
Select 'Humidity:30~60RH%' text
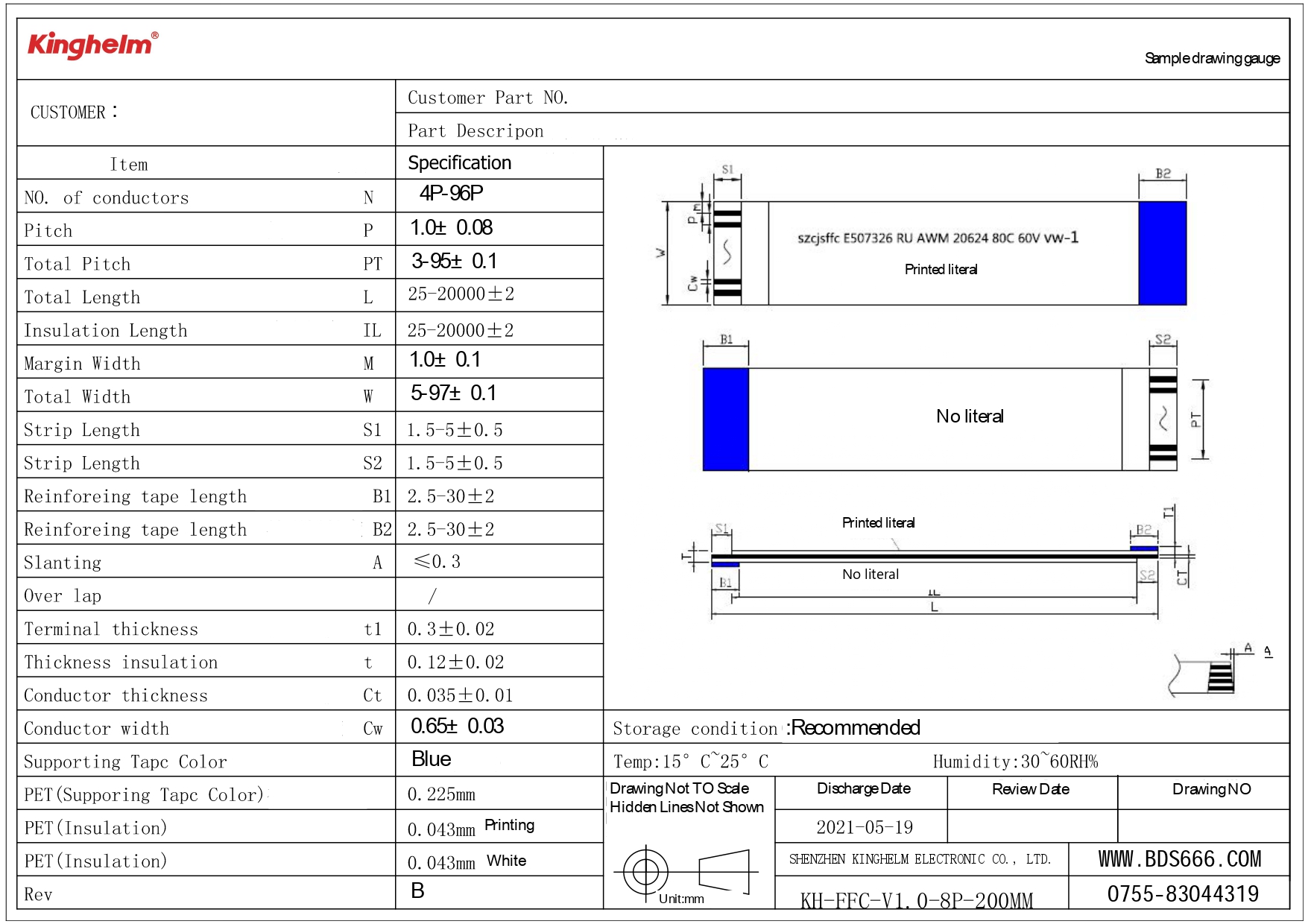click(x=1016, y=762)
